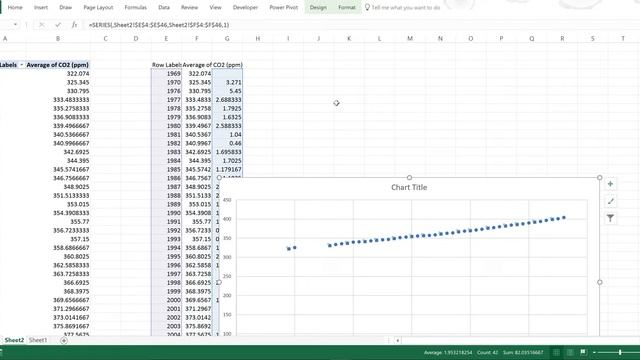Click the Tell me lightbulb icon
This screenshot has height=360, width=640.
[367, 7]
